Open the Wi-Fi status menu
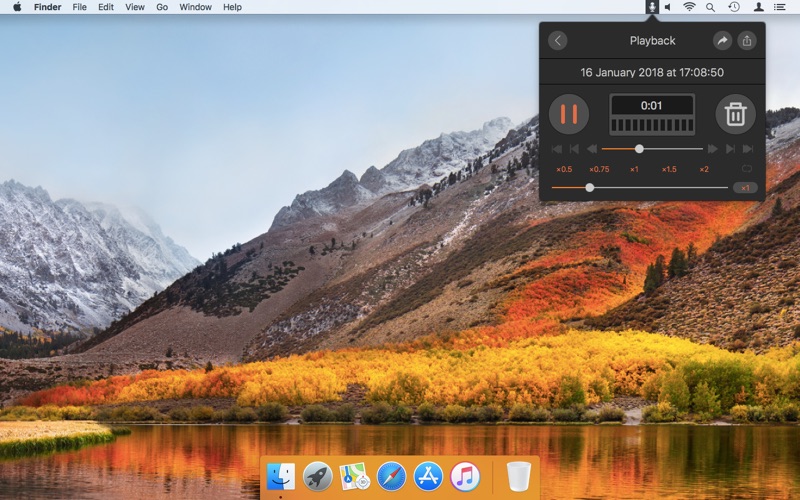This screenshot has width=800, height=500. tap(689, 7)
